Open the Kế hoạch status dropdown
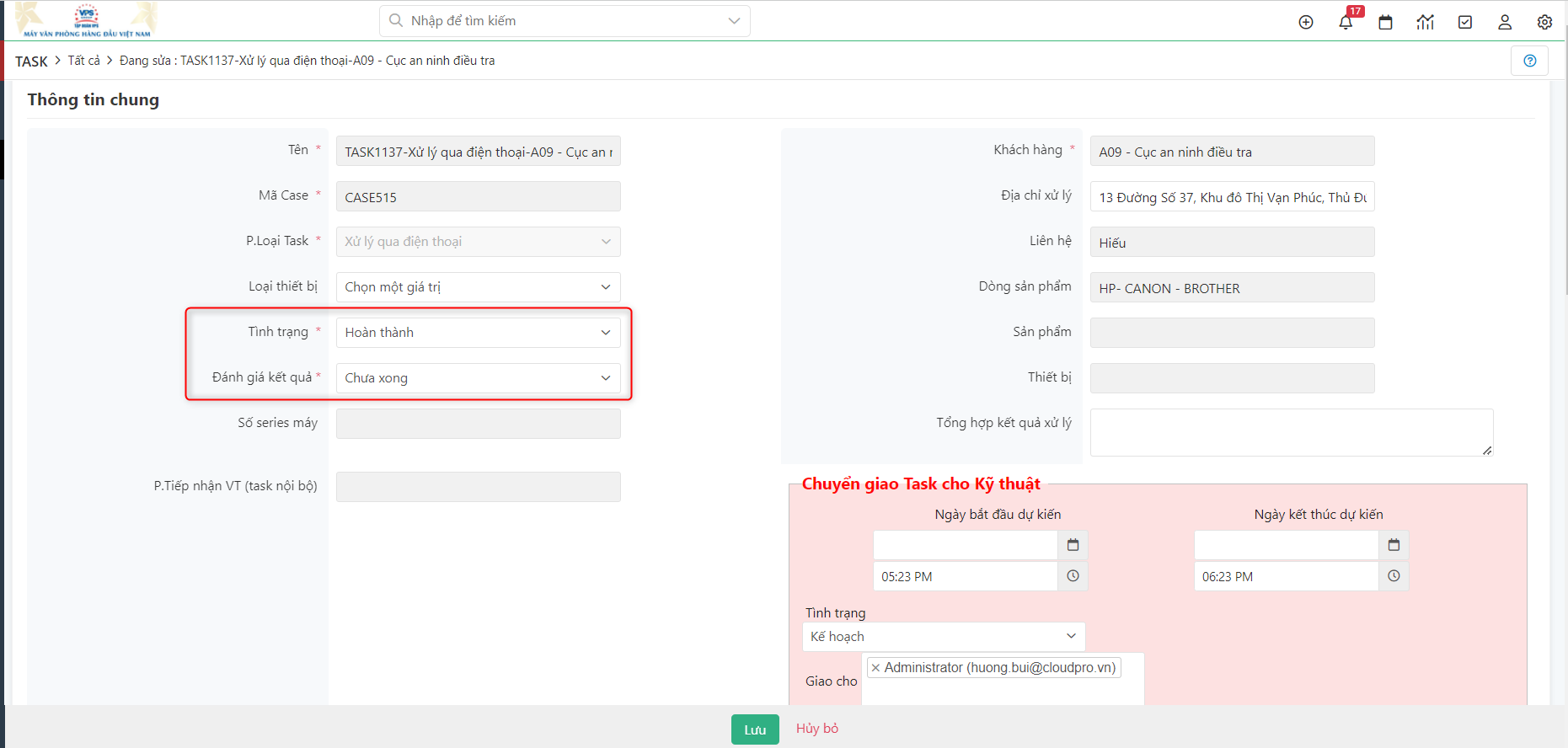Screen dimensions: 1568x748 click(x=944, y=637)
